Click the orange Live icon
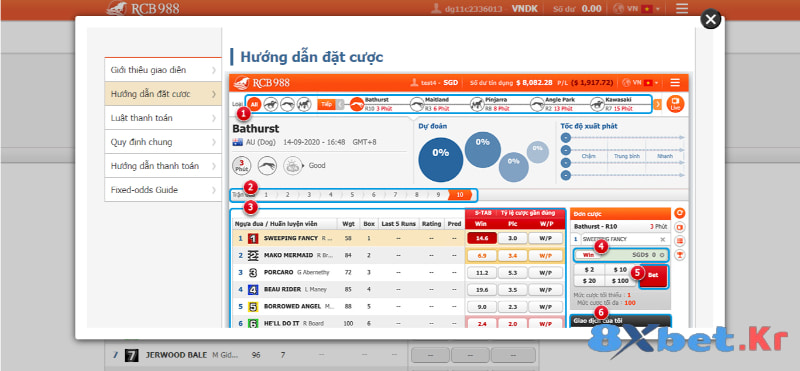 (675, 104)
